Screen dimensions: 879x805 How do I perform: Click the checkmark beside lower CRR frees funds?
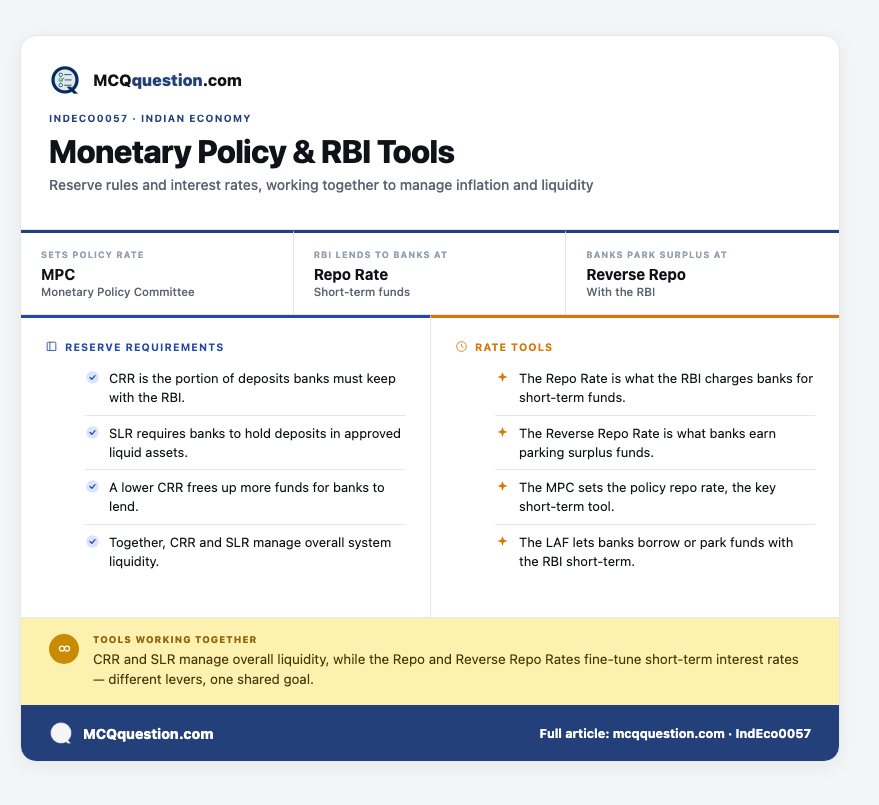(92, 487)
